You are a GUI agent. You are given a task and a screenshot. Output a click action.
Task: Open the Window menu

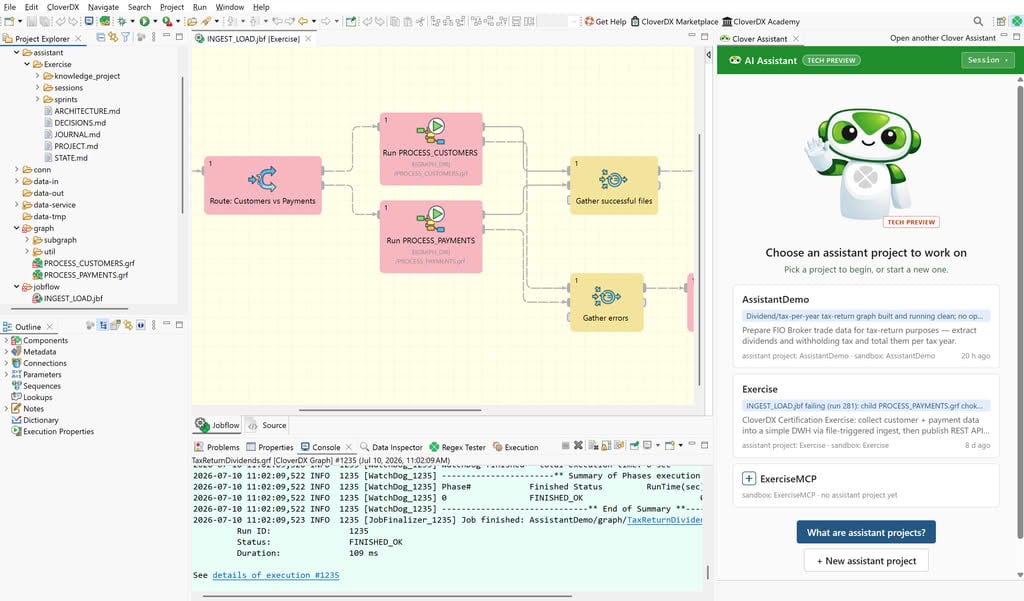230,7
